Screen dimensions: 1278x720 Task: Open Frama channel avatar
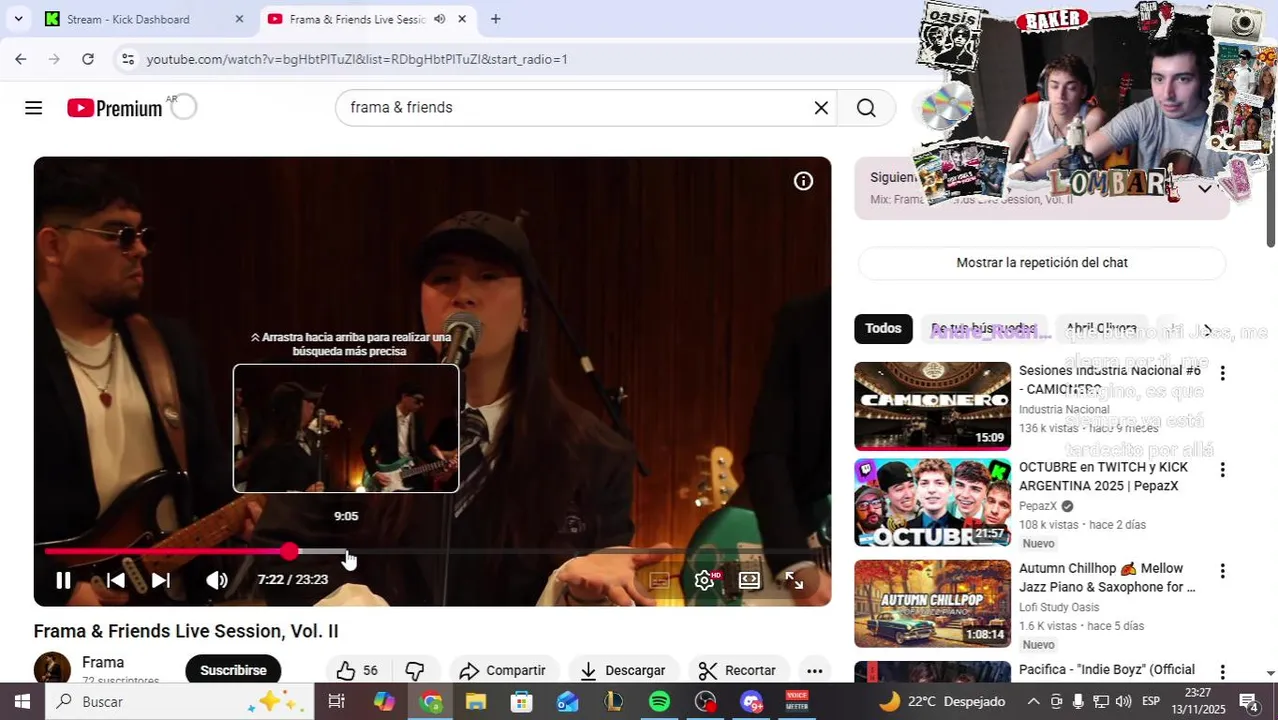(x=52, y=668)
